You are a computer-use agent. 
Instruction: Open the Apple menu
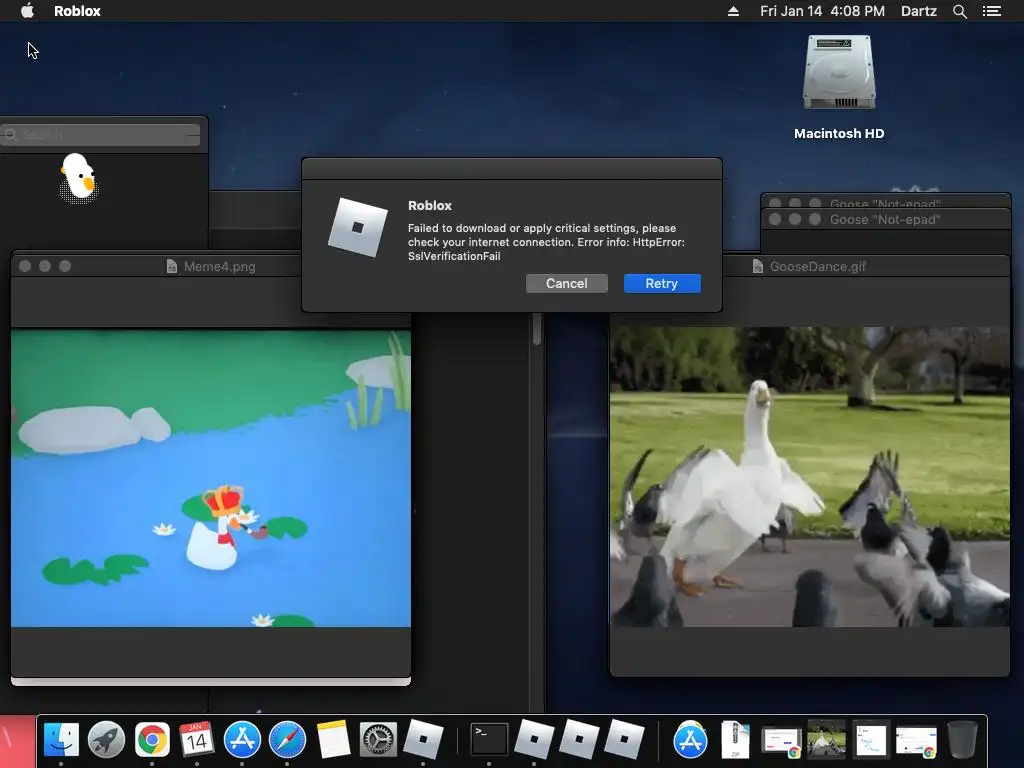[x=27, y=10]
